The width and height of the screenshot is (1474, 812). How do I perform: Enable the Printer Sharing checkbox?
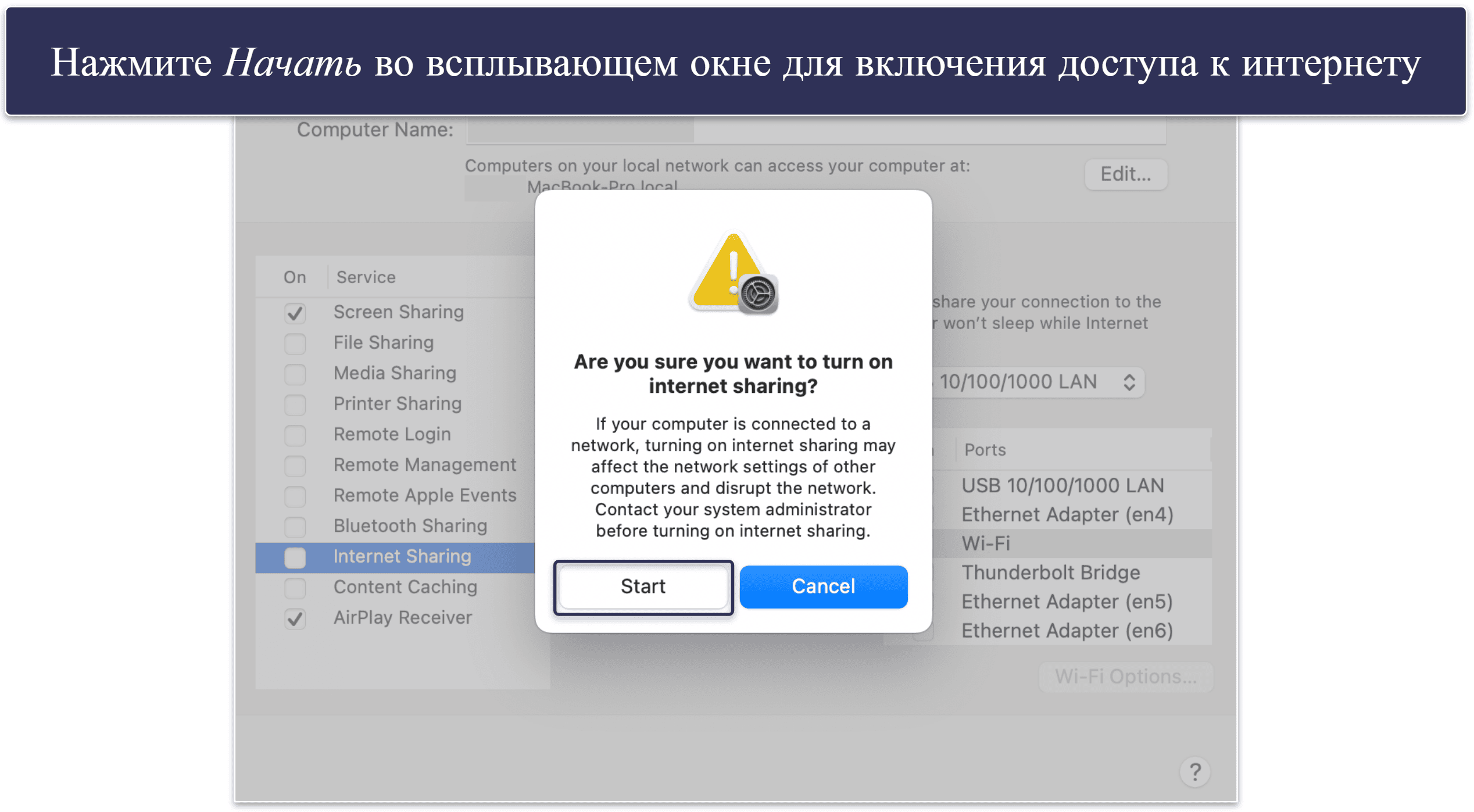(295, 405)
